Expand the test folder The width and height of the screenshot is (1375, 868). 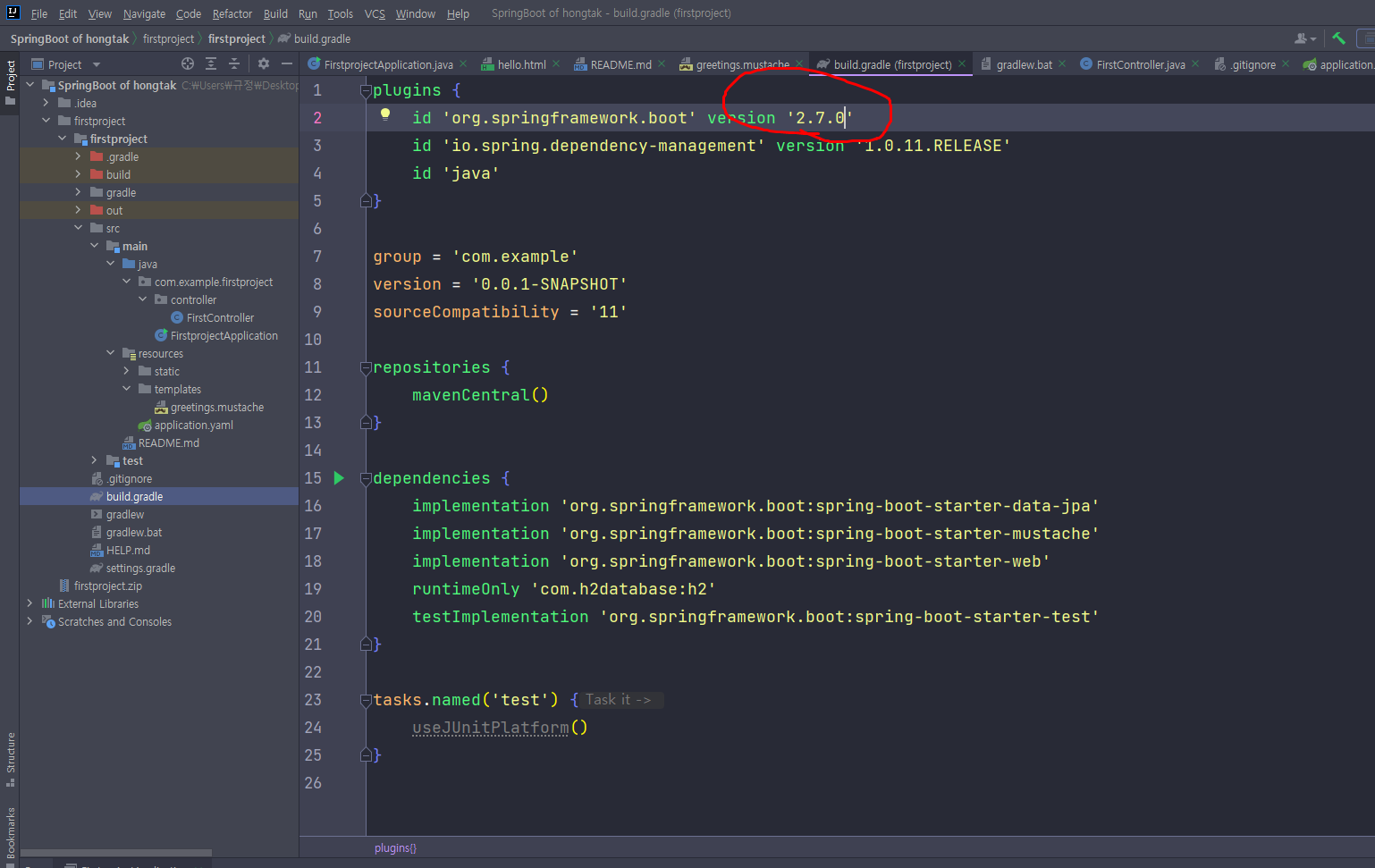(95, 460)
